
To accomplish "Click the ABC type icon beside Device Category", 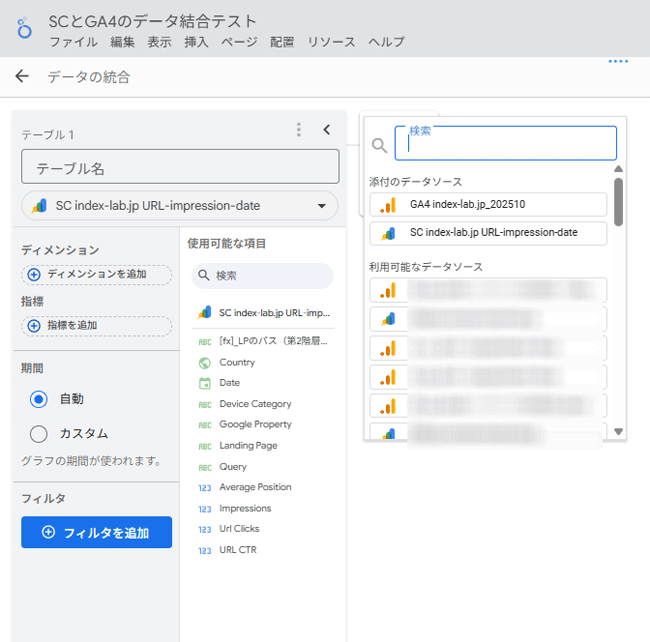I will coord(205,405).
